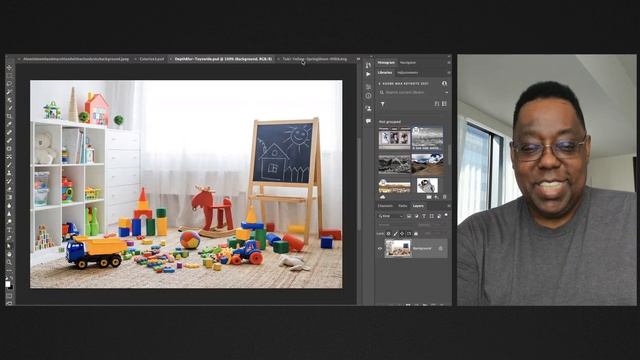Viewport: 640px width, 360px height.
Task: Toggle lock transparent pixels in Layers
Action: point(389,233)
